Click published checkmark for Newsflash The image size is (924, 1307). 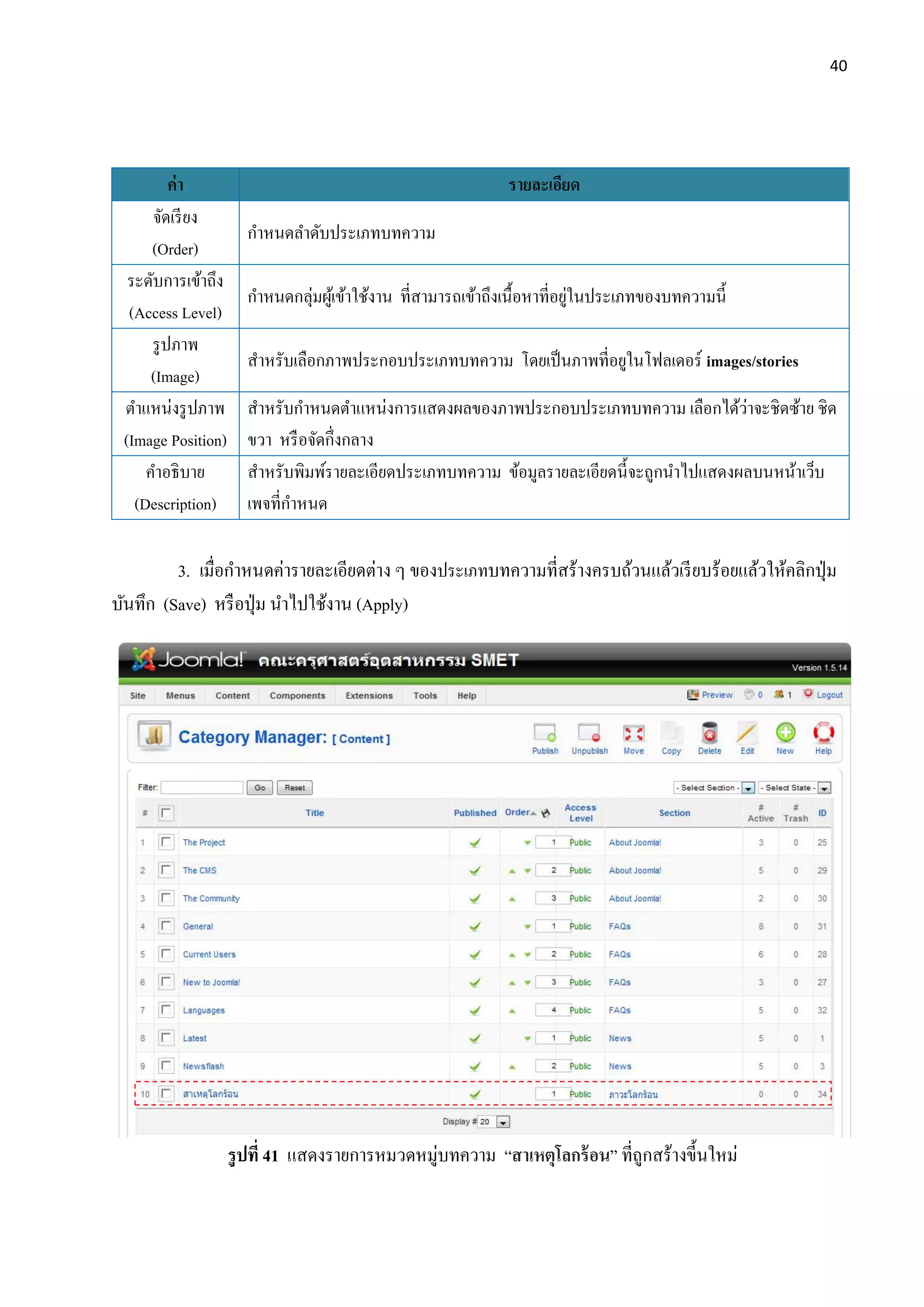(x=475, y=1066)
